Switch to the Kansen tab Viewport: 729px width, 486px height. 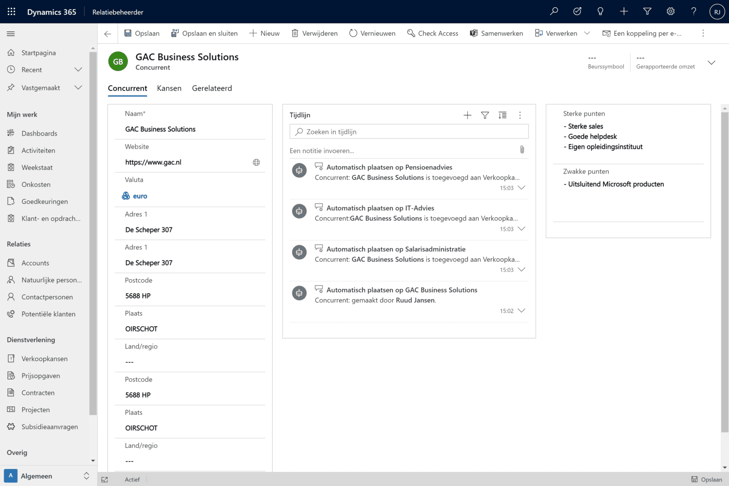point(169,88)
